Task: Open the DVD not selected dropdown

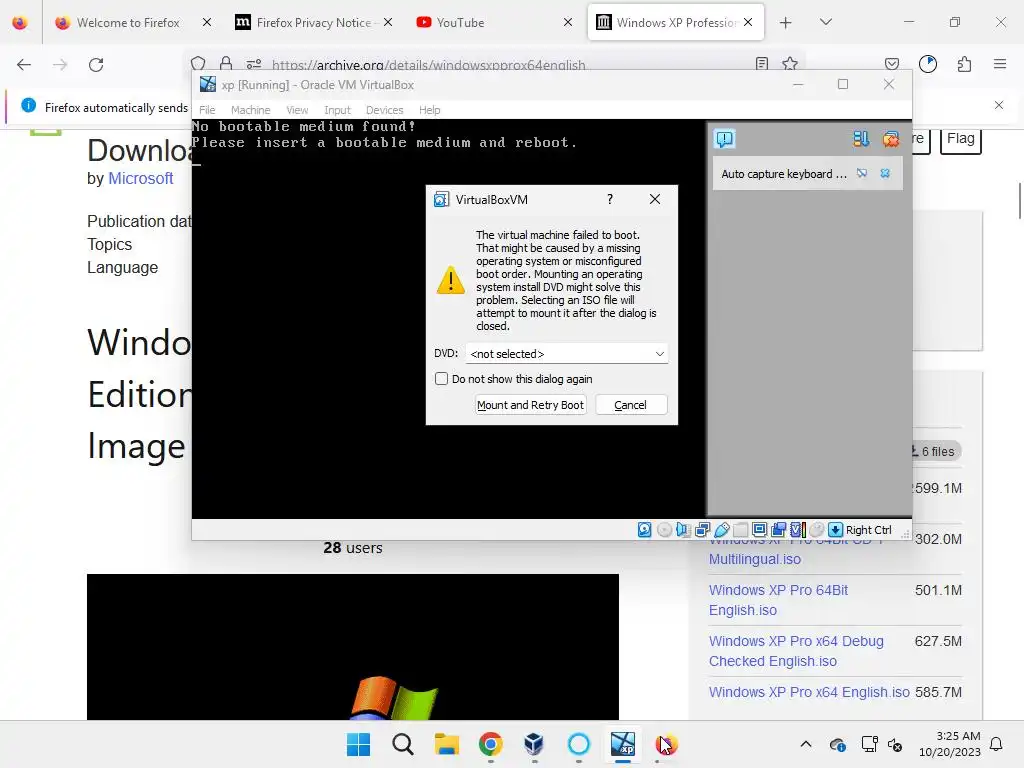Action: 567,354
